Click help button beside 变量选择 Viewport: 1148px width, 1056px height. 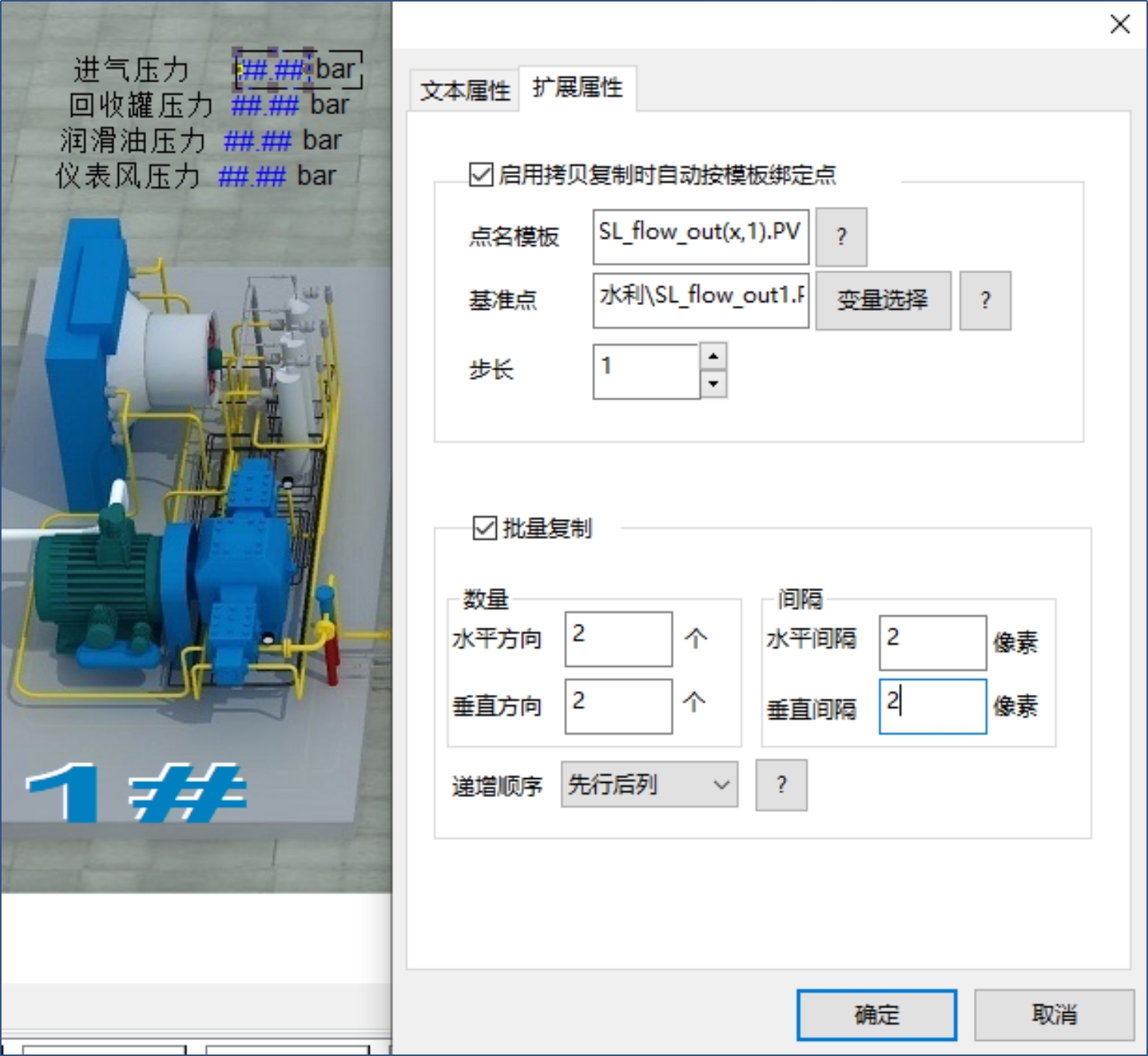click(984, 301)
